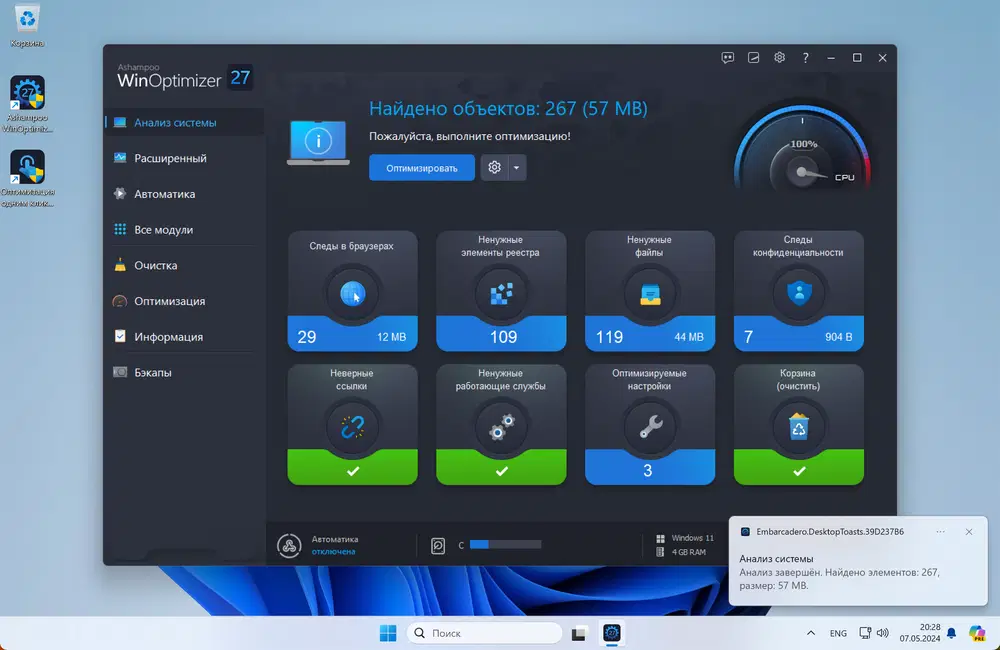
Task: Select the Корзина desktop icon
Action: point(27,26)
